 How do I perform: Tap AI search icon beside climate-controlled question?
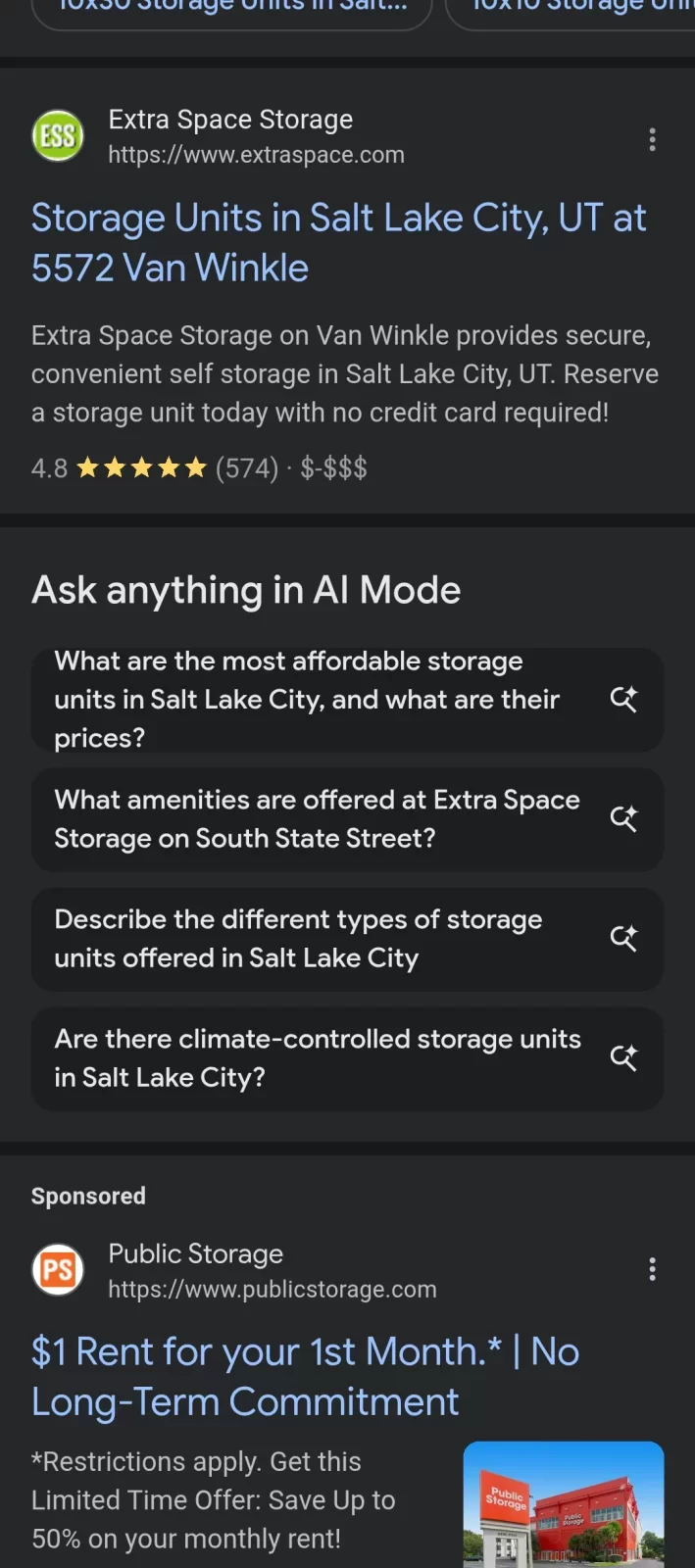coord(623,1057)
